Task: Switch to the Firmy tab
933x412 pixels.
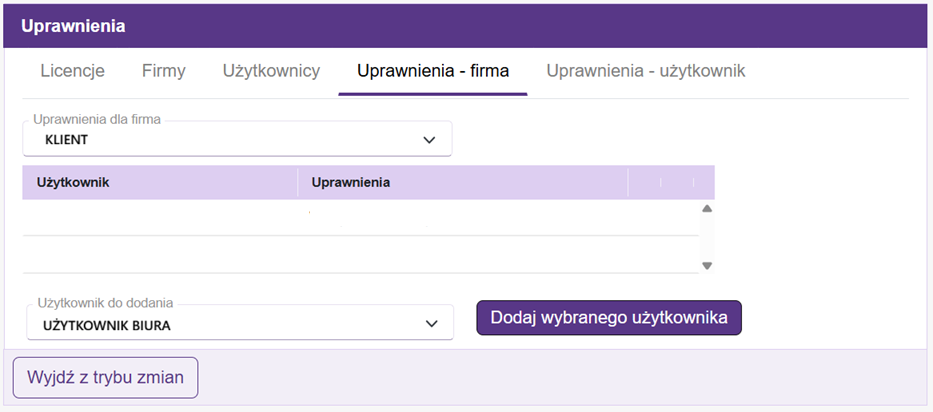Action: [x=164, y=71]
